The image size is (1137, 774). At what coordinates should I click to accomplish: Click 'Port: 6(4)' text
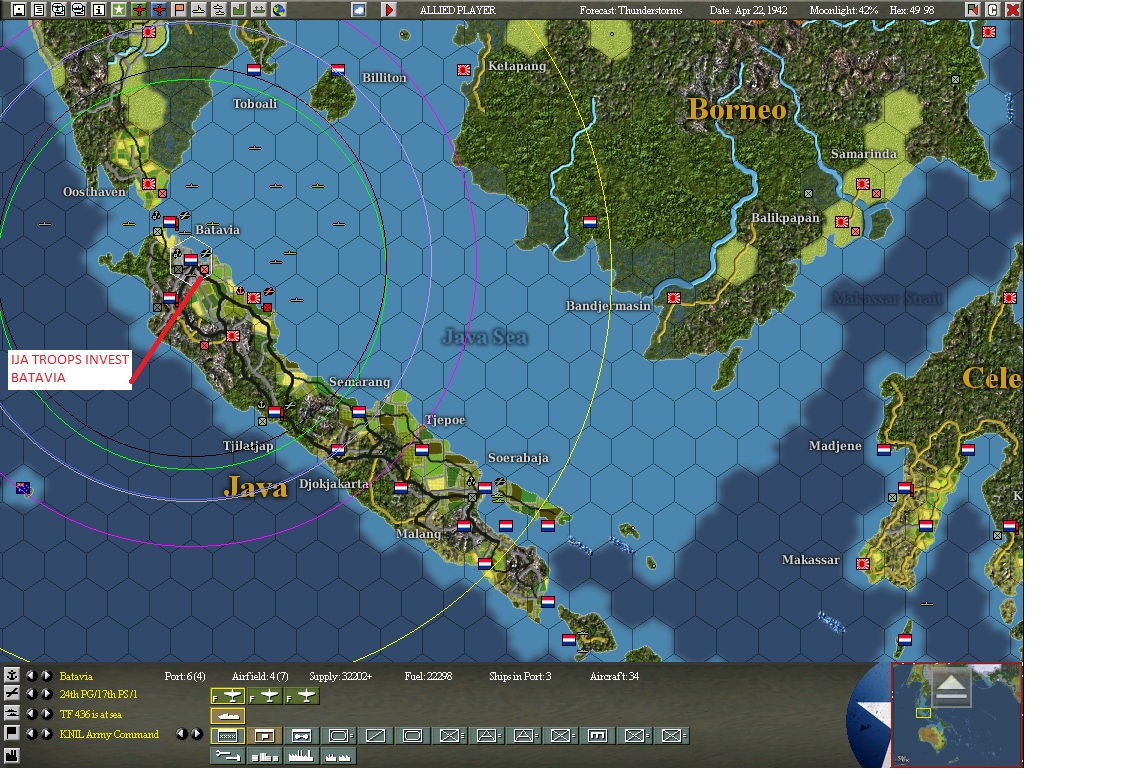tap(185, 676)
